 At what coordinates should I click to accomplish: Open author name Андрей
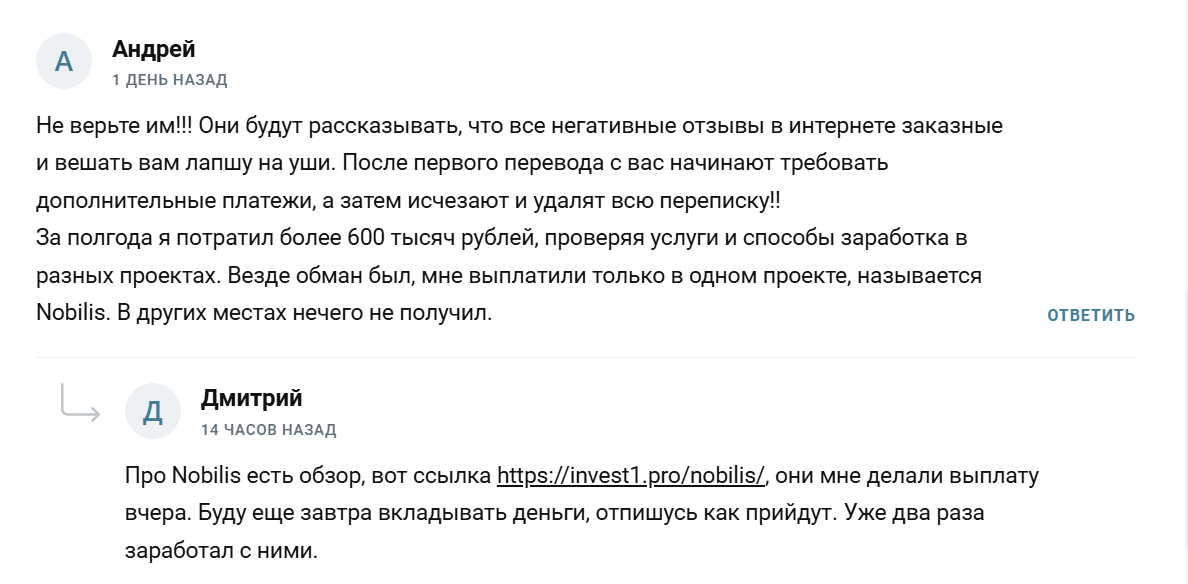click(153, 48)
